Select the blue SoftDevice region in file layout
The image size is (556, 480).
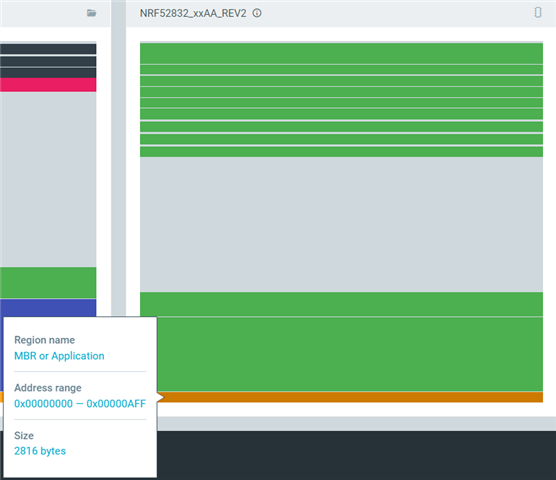[x=48, y=308]
